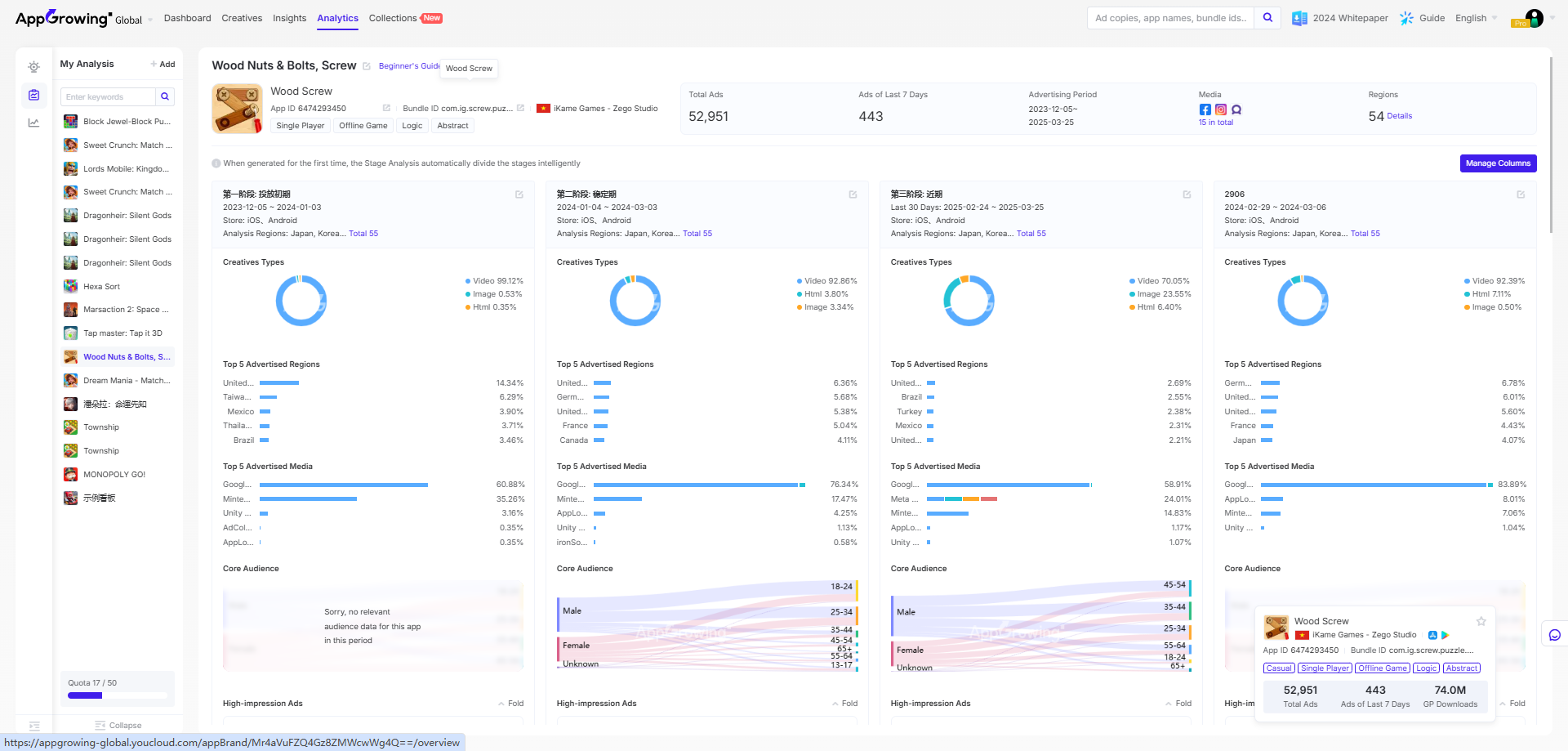Select the clipboard analysis icon in left rail
Viewport: 1568px width, 751px height.
(33, 96)
